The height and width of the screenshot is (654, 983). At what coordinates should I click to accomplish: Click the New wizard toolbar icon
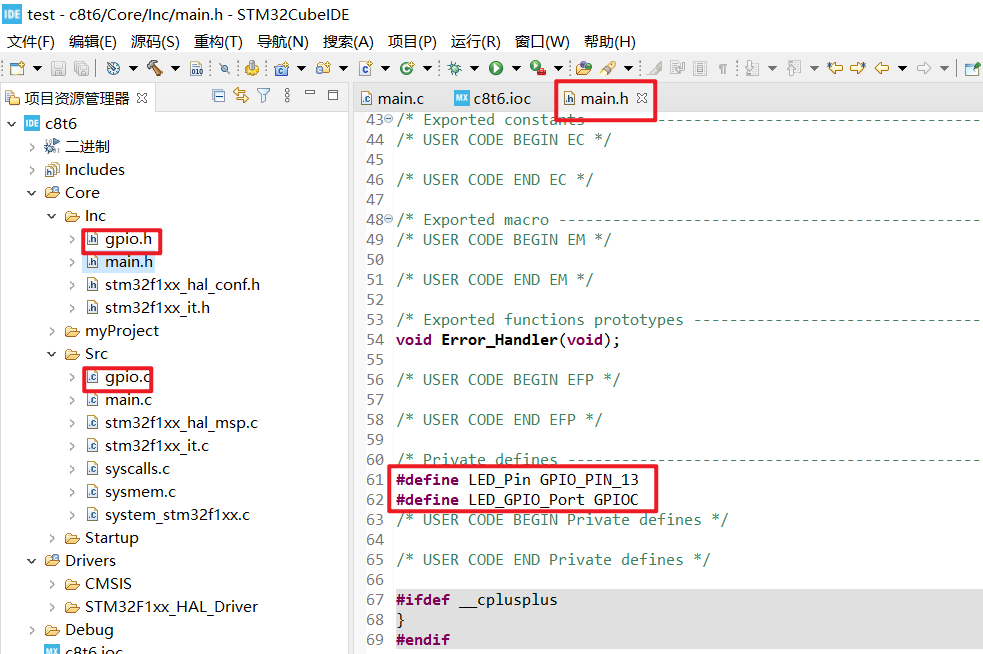pyautogui.click(x=18, y=68)
